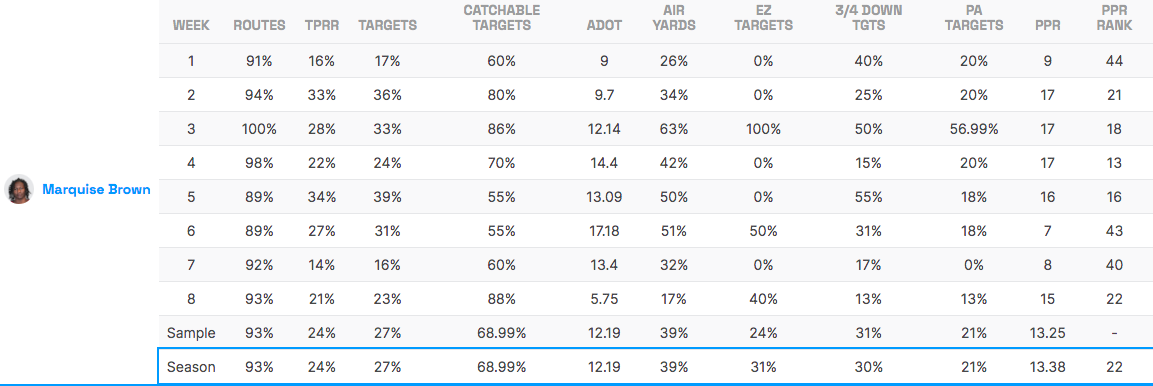Sort by the EZ TARGETS column header

[x=763, y=18]
